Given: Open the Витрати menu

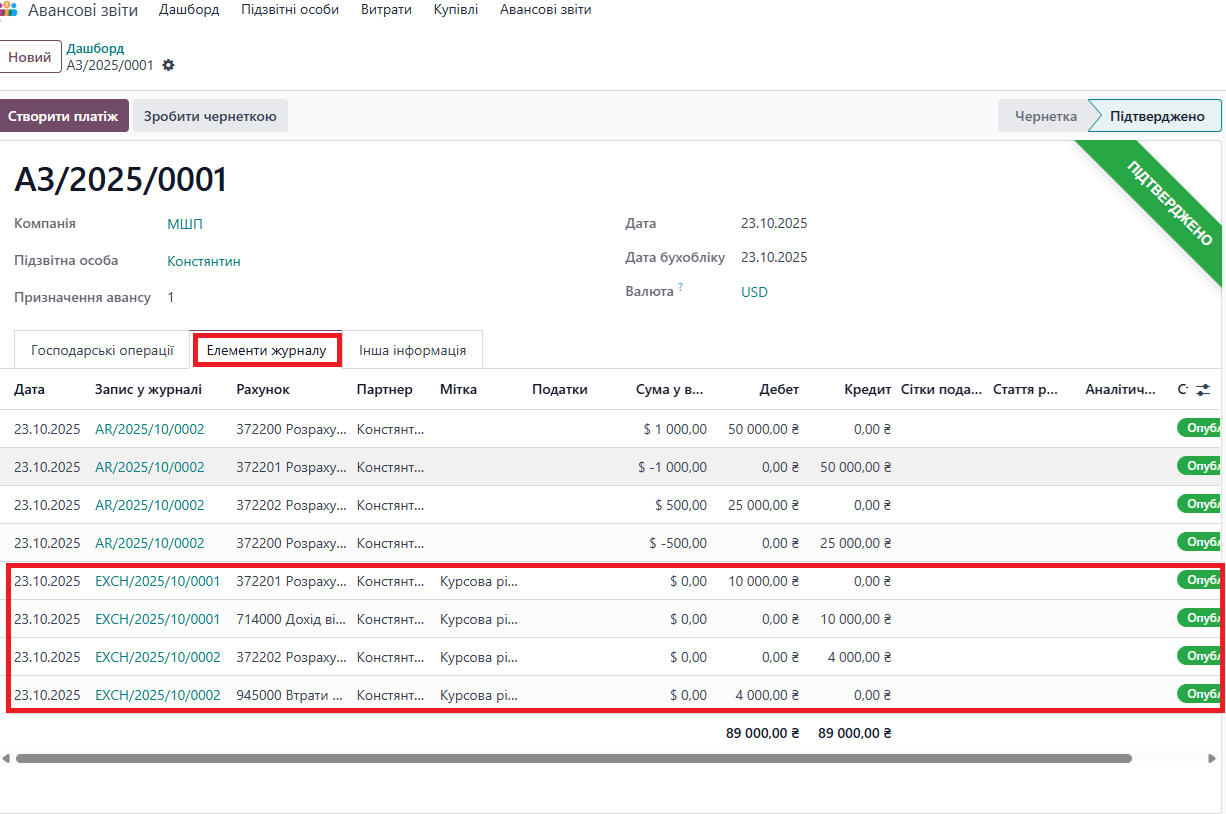Looking at the screenshot, I should (x=386, y=10).
